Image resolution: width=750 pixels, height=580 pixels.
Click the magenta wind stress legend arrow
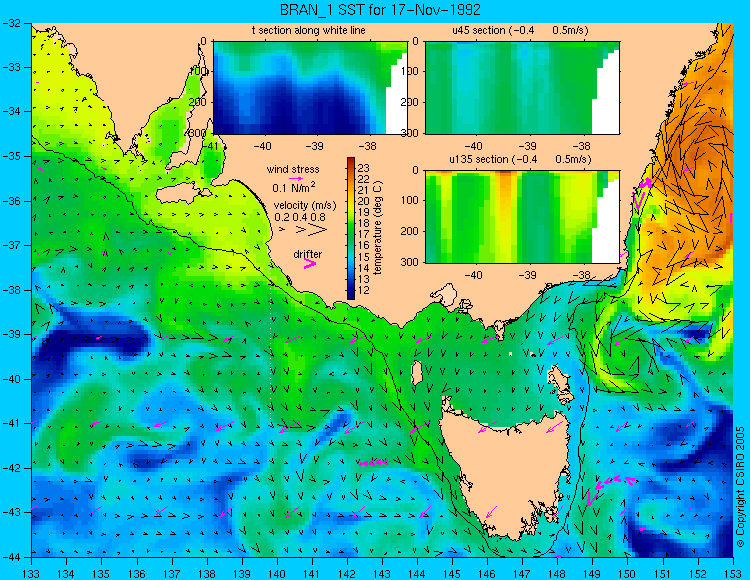pos(296,179)
